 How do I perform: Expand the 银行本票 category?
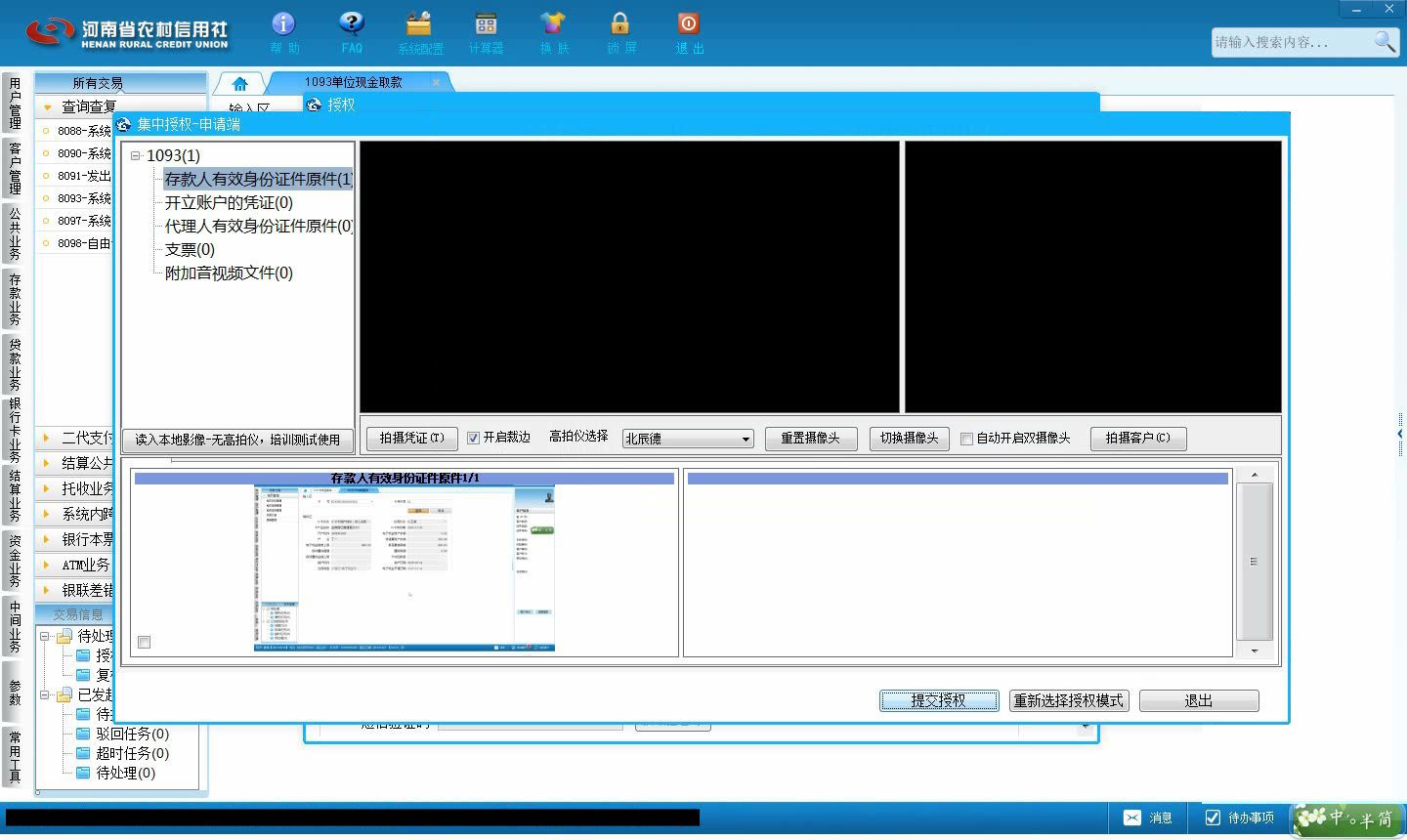pos(46,539)
